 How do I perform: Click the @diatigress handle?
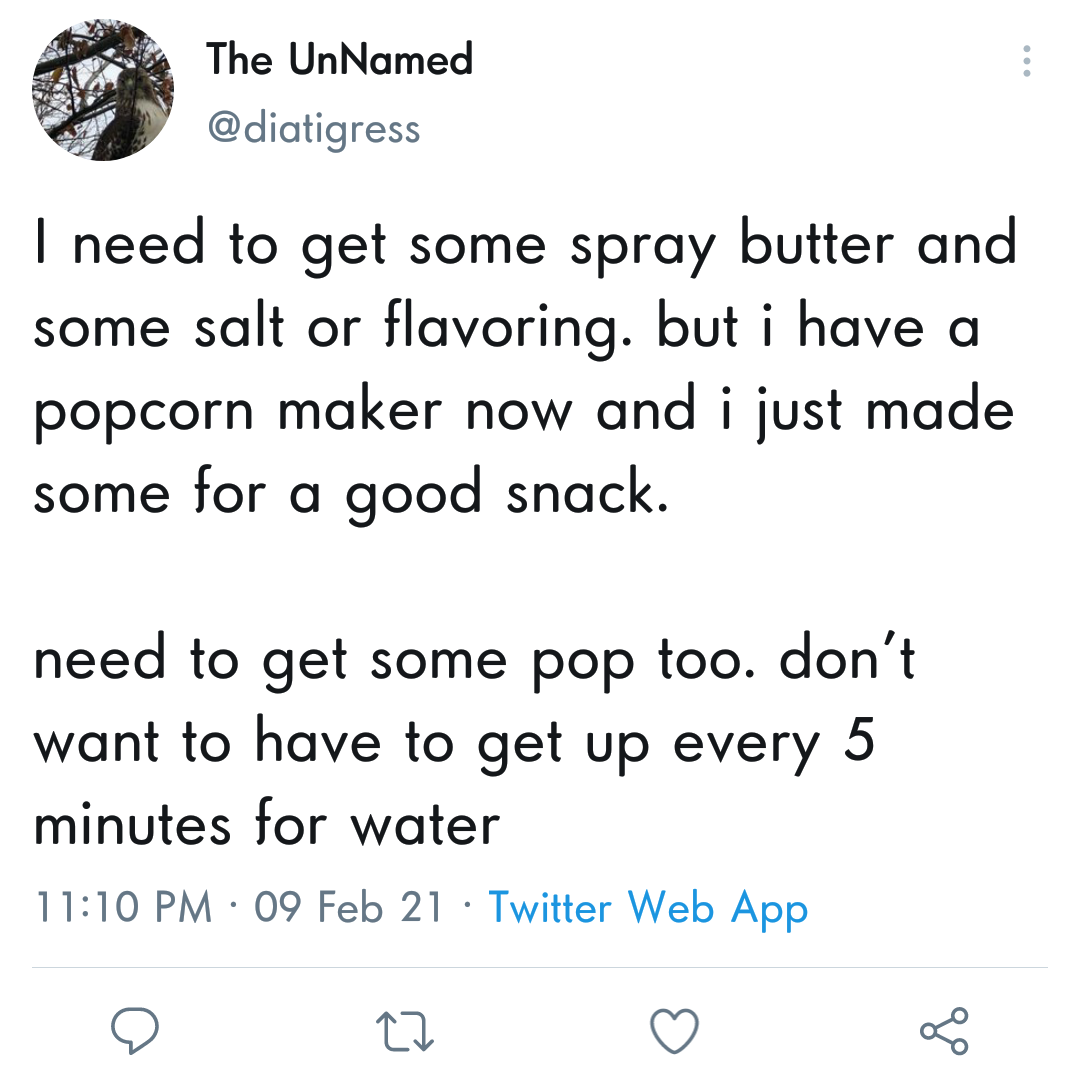pos(314,129)
